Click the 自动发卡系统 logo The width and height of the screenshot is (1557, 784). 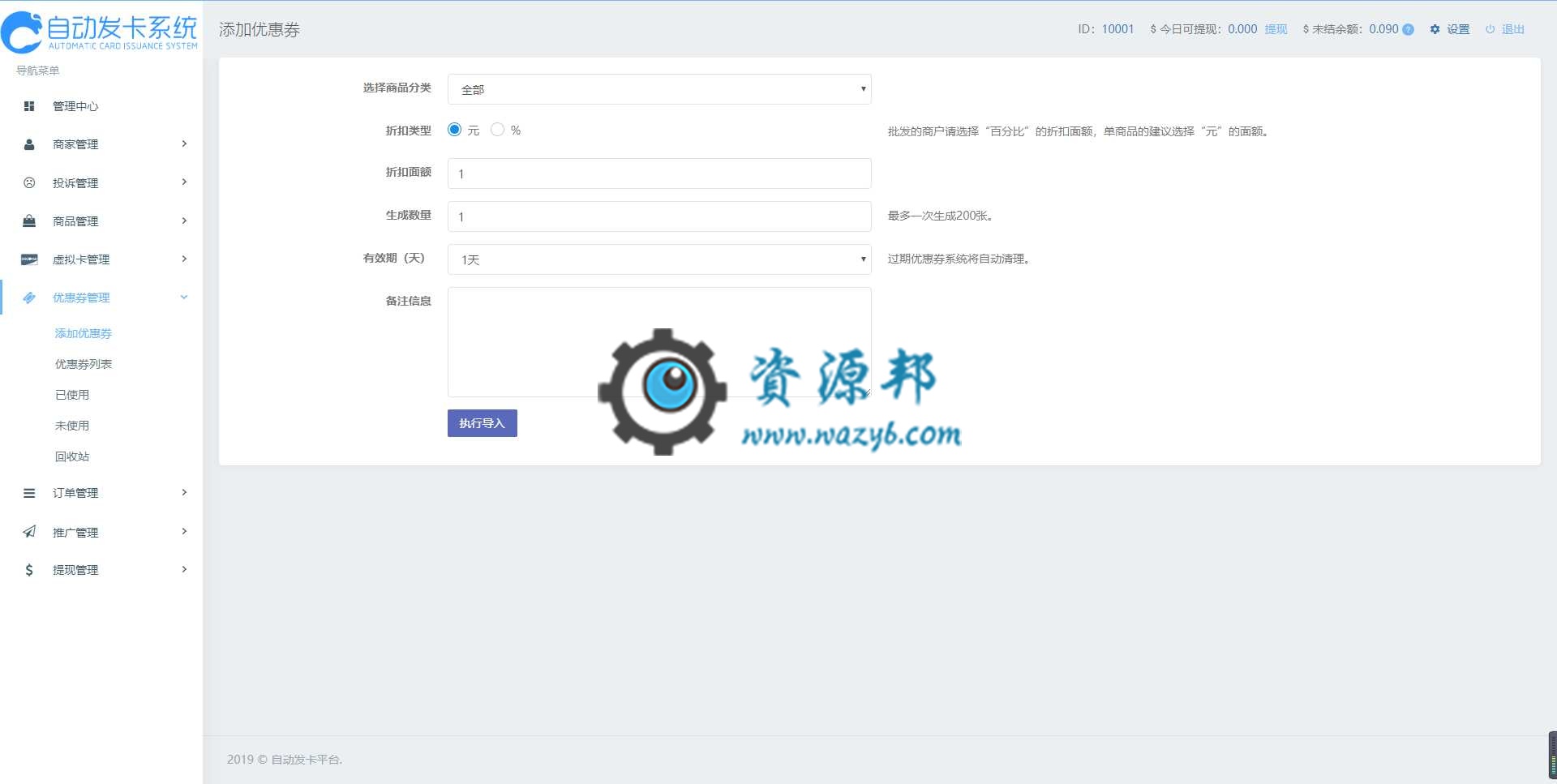100,31
